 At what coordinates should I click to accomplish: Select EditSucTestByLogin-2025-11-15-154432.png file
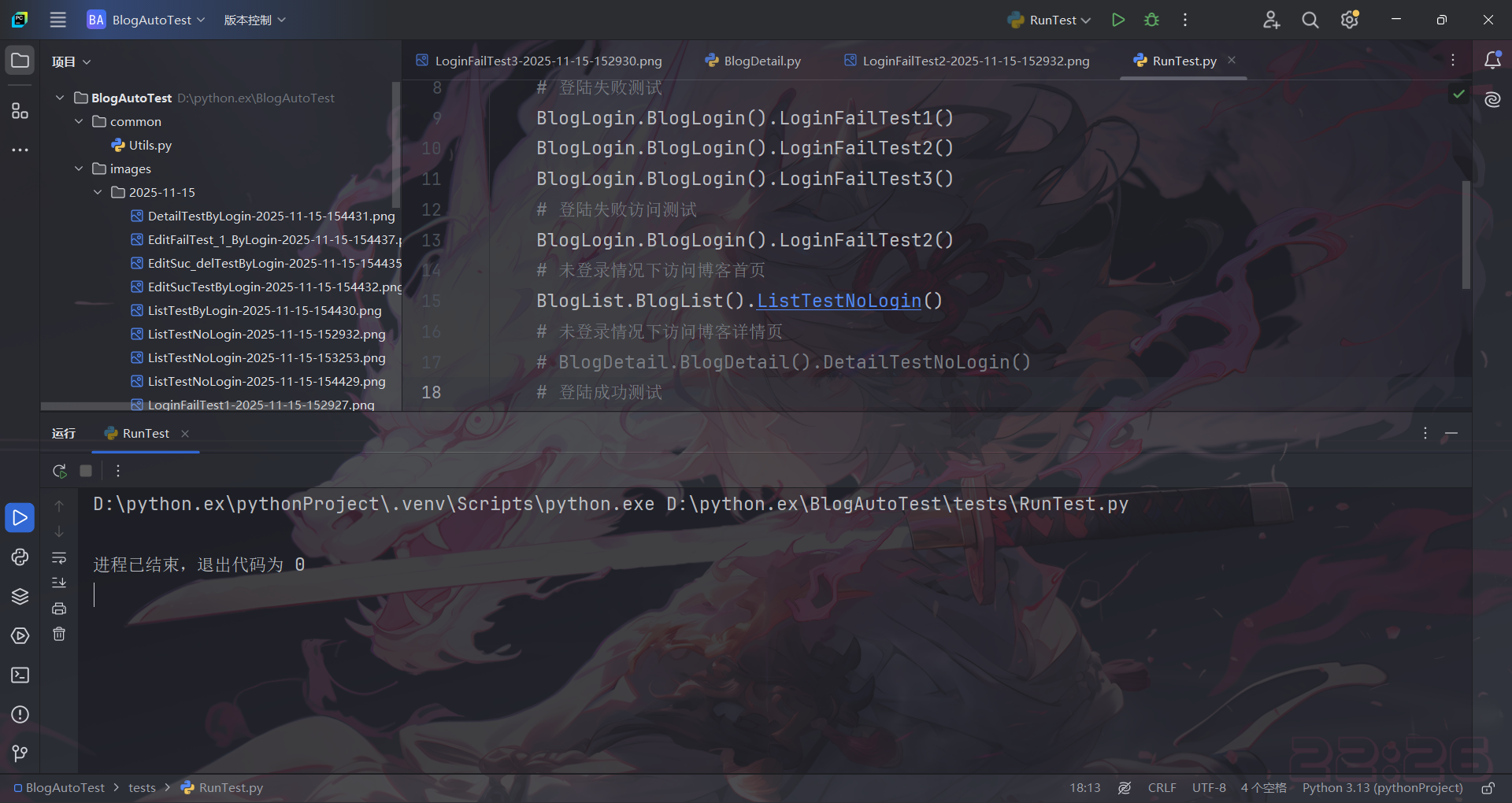[x=266, y=287]
